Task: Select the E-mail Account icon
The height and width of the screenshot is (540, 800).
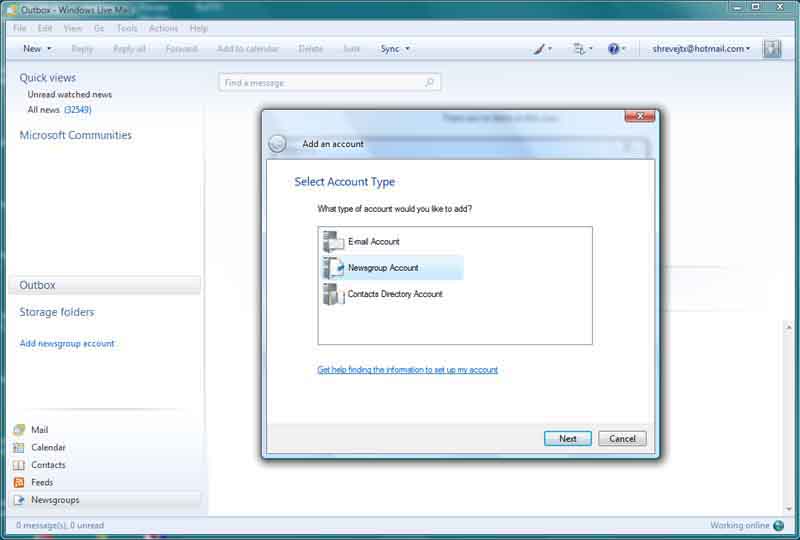Action: [333, 241]
